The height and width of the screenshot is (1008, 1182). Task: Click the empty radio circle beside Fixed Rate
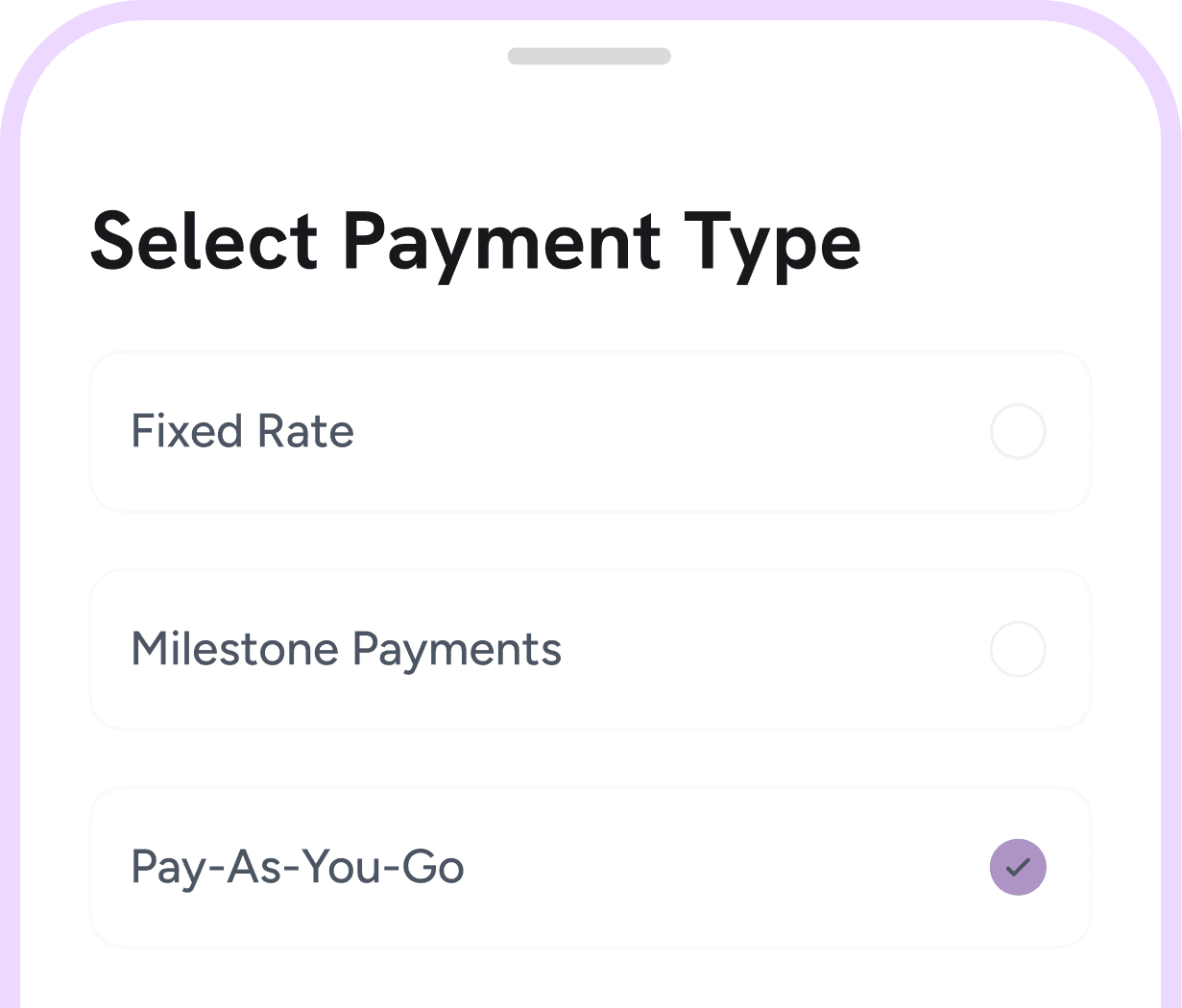[x=1018, y=432]
